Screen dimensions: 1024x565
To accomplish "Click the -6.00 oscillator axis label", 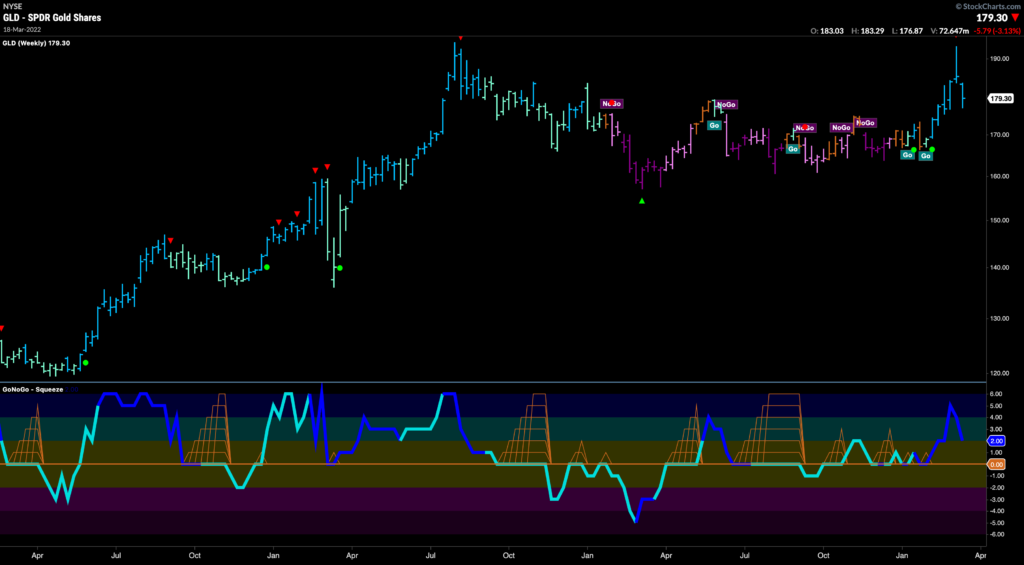I will [996, 534].
